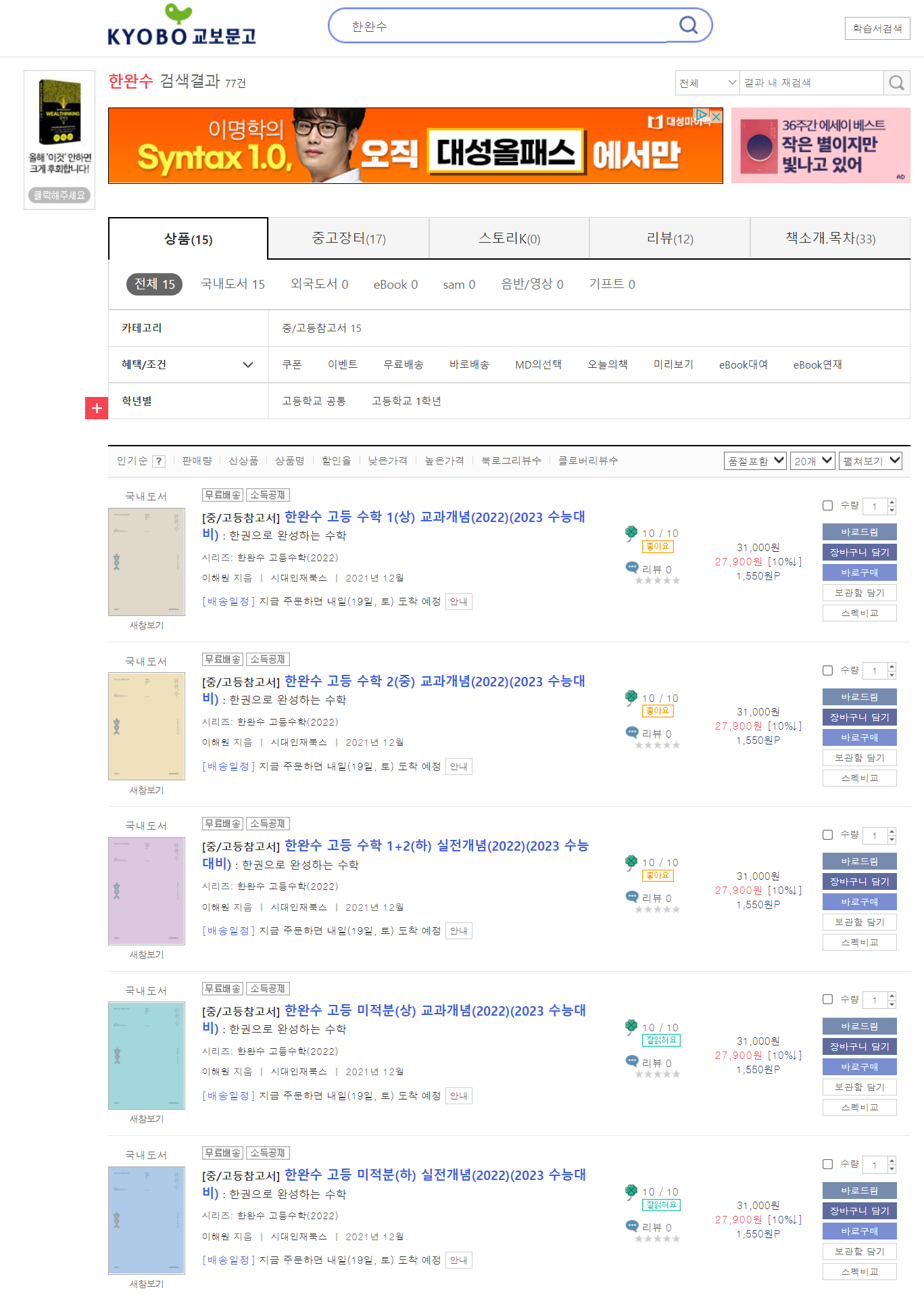Select the checkbox for 수학 1(상) book
Viewport: 924px width, 1297px height.
(x=827, y=505)
